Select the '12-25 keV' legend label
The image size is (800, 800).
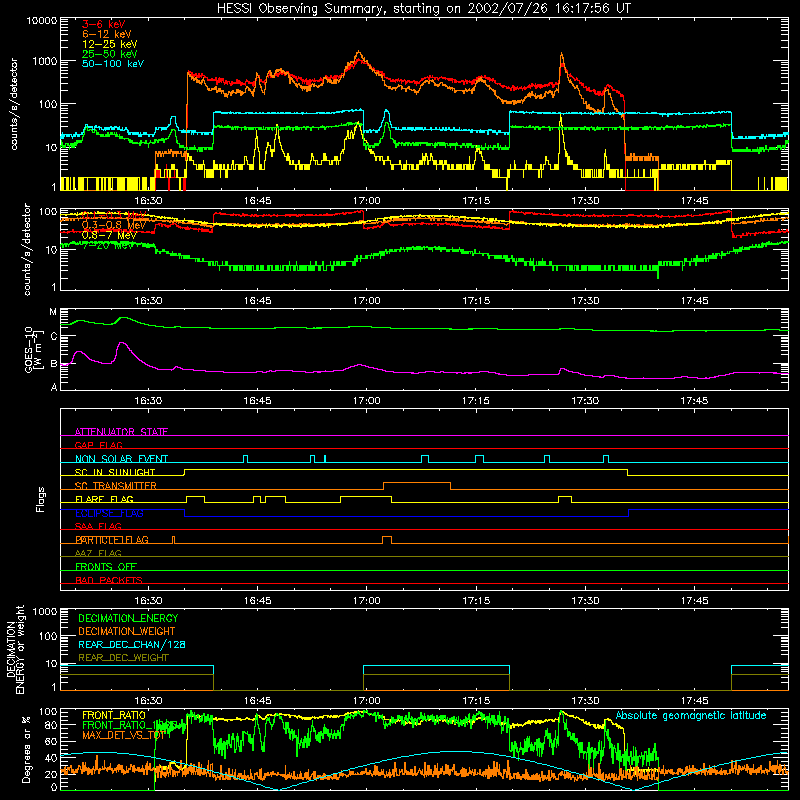click(x=110, y=44)
